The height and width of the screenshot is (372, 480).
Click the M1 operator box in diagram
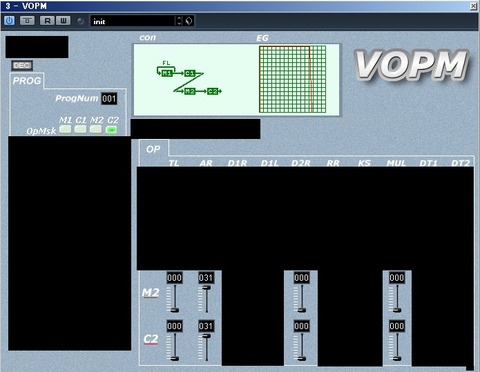(x=167, y=73)
